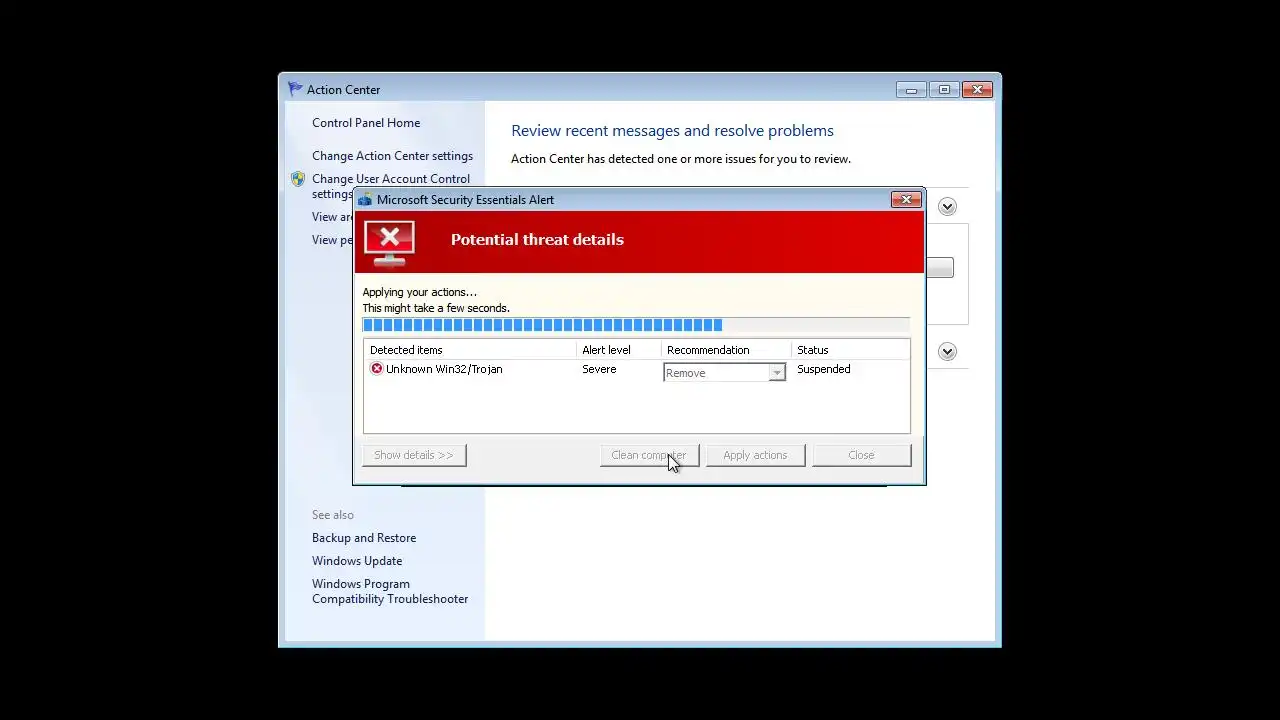Click the Microsoft Security Essentials title bar icon
This screenshot has height=720, width=1280.
(365, 200)
